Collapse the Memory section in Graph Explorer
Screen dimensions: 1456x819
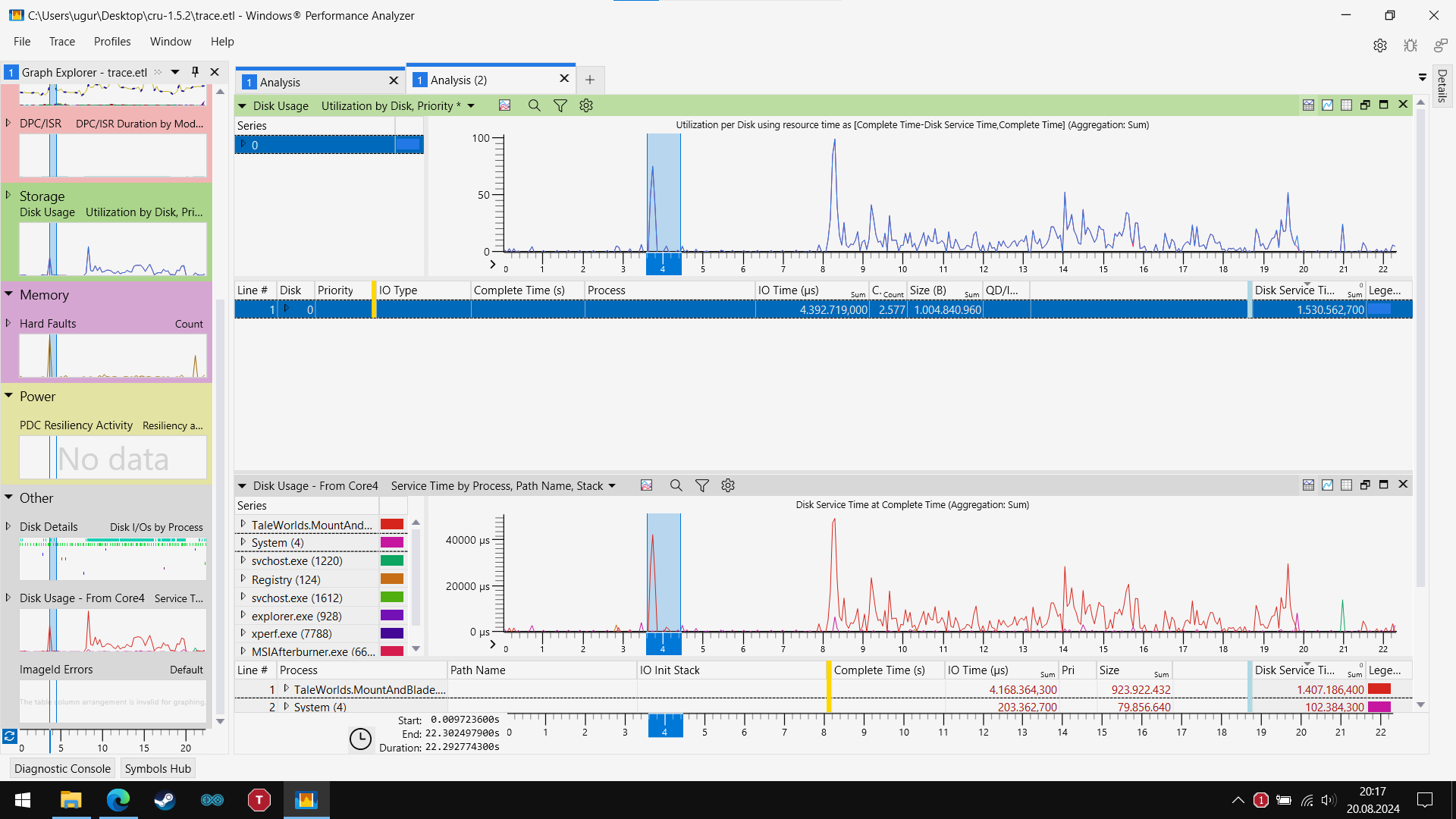(x=9, y=294)
